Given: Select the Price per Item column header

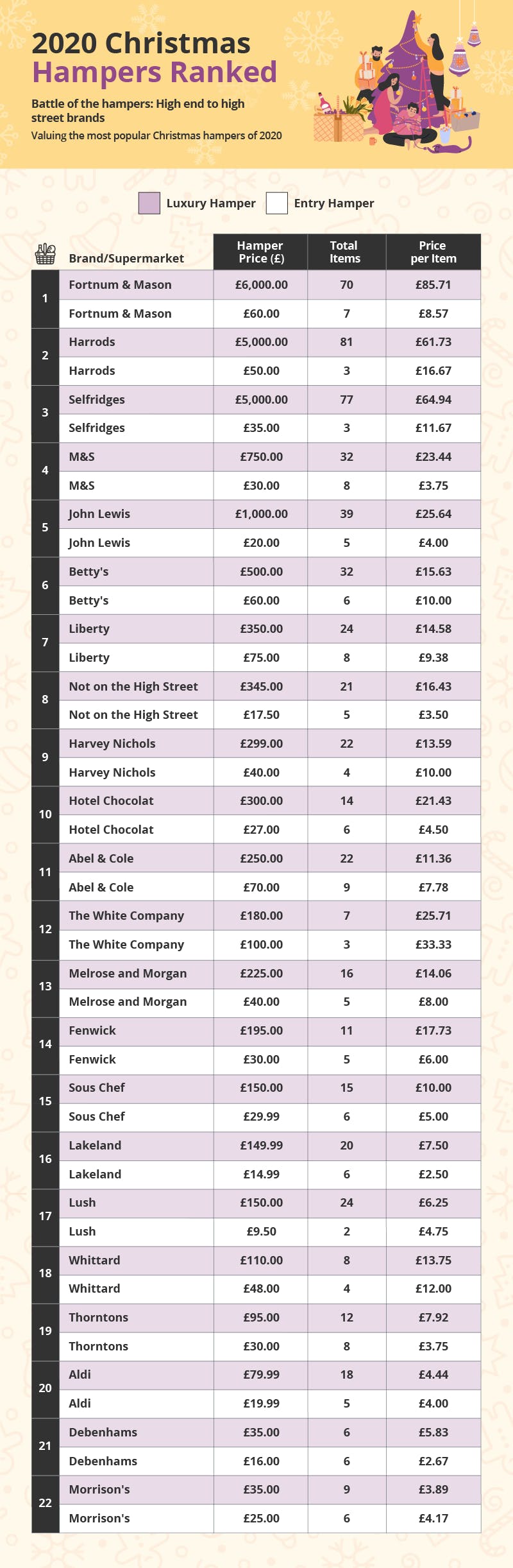Looking at the screenshot, I should [x=433, y=252].
